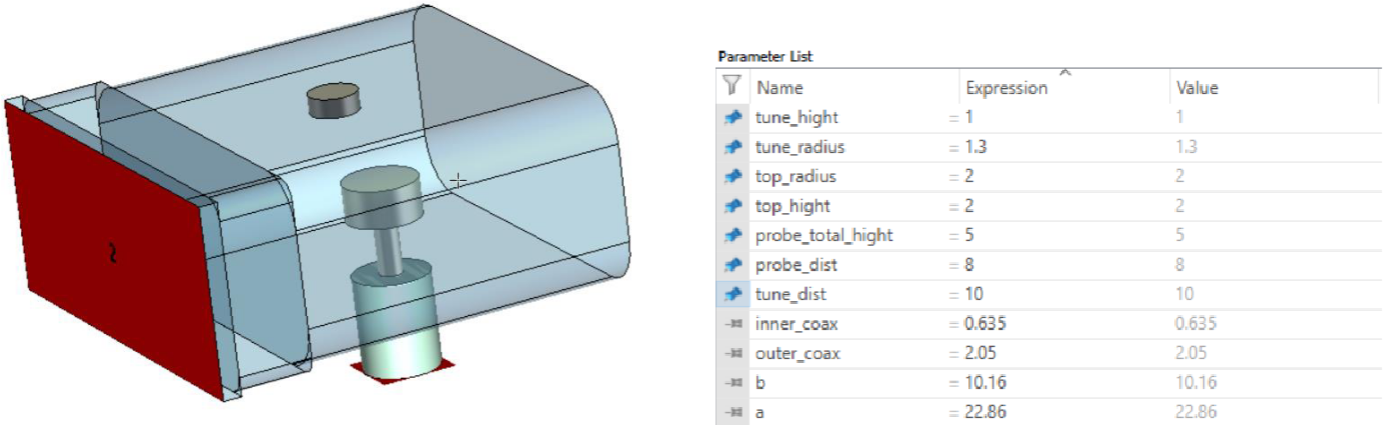Click the pin icon next to top_radius
The width and height of the screenshot is (1385, 434).
click(733, 177)
